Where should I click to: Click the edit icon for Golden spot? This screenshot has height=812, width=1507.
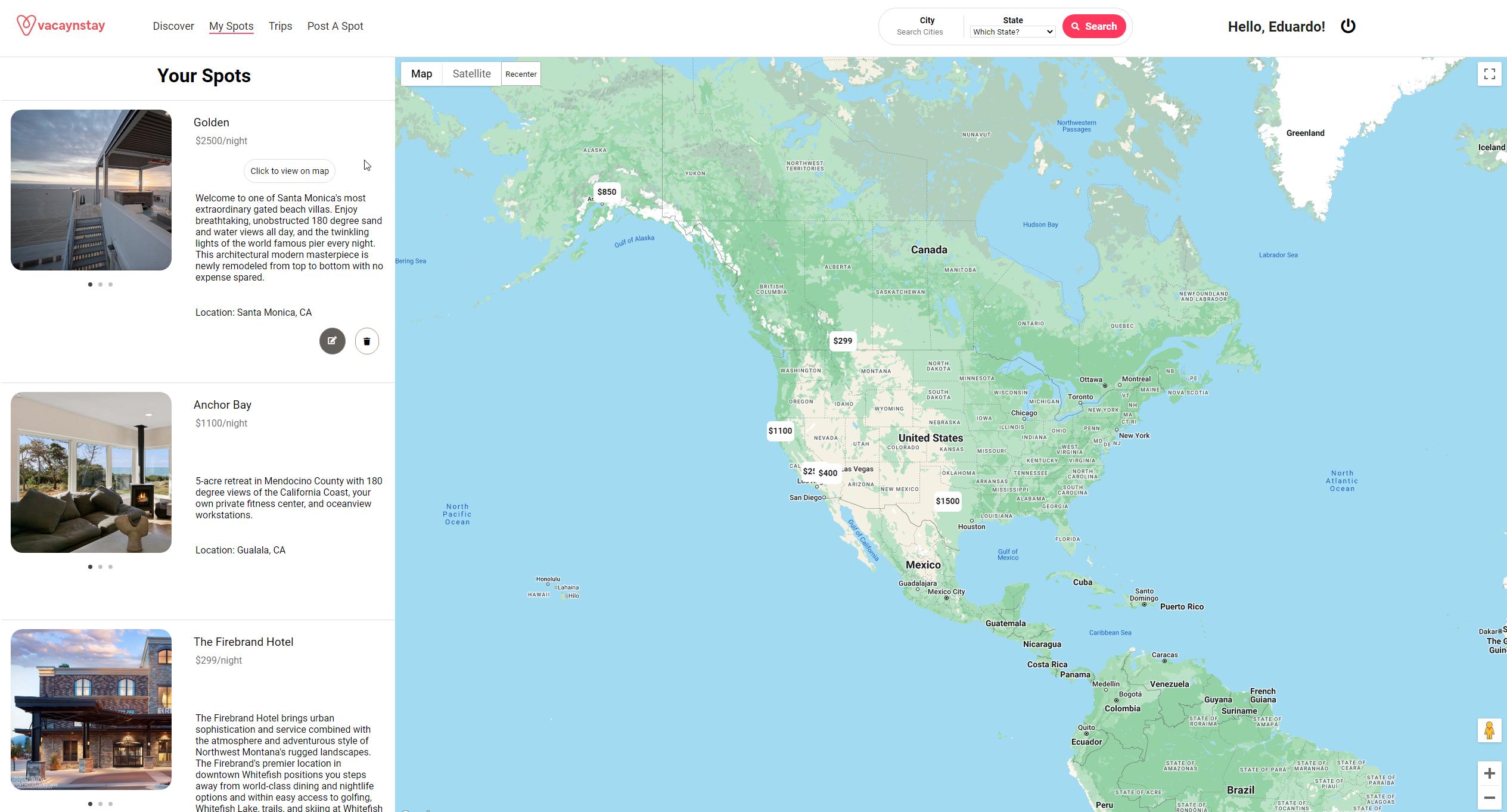click(332, 341)
